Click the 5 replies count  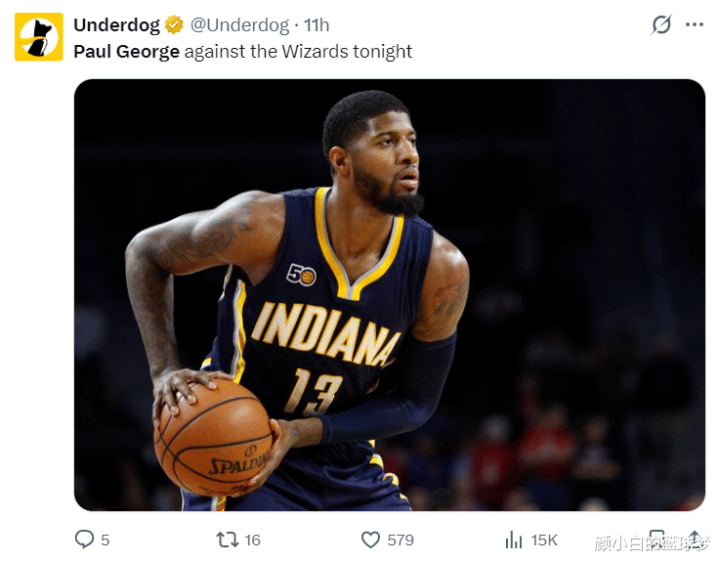pyautogui.click(x=105, y=540)
